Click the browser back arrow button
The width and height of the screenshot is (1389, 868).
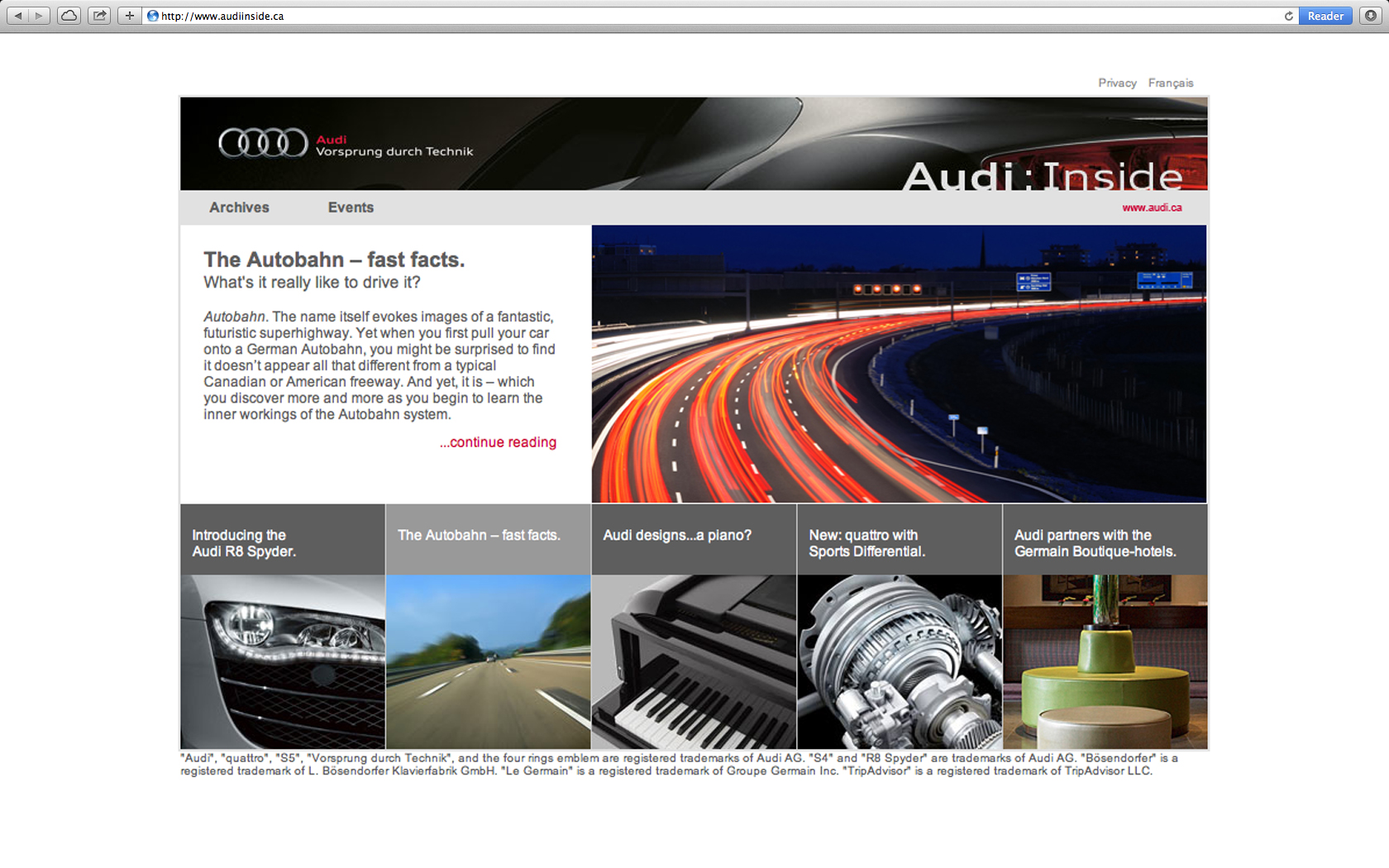click(x=18, y=16)
